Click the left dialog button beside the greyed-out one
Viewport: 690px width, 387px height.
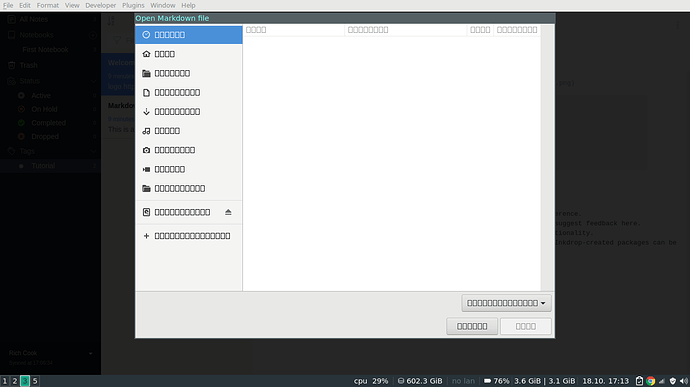pyautogui.click(x=472, y=326)
